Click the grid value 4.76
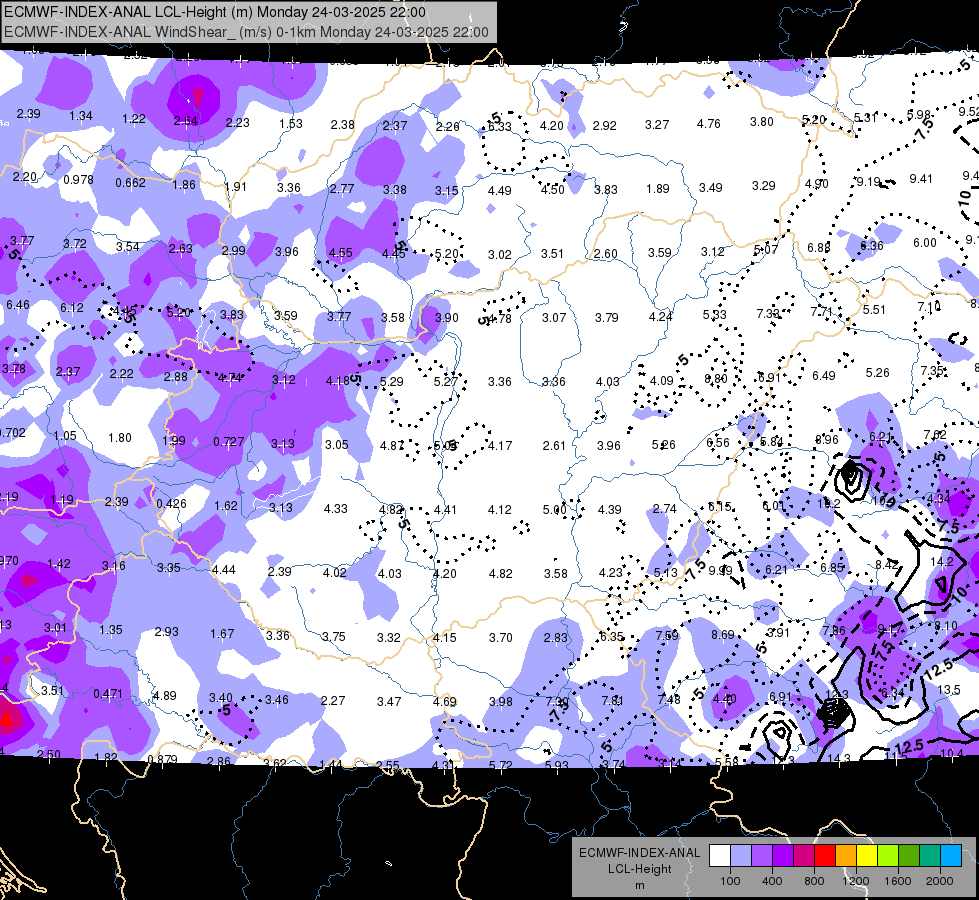The height and width of the screenshot is (900, 979). coord(709,124)
